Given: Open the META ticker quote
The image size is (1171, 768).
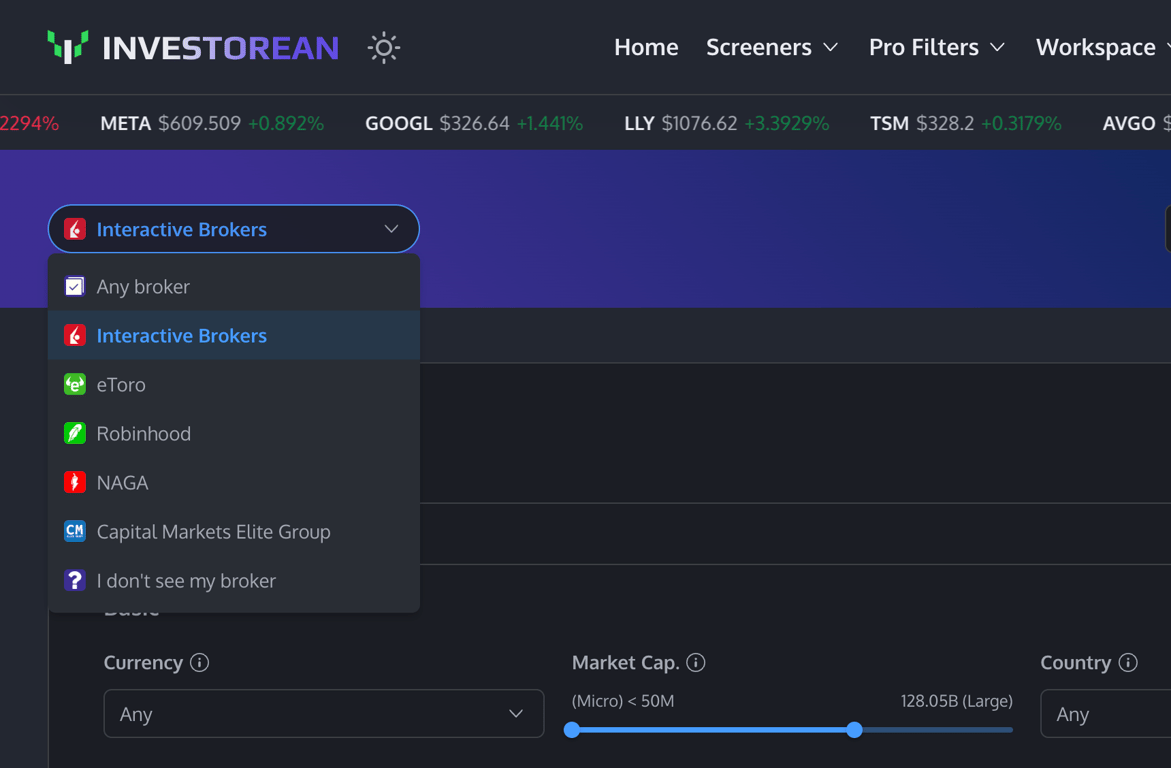Looking at the screenshot, I should [212, 123].
